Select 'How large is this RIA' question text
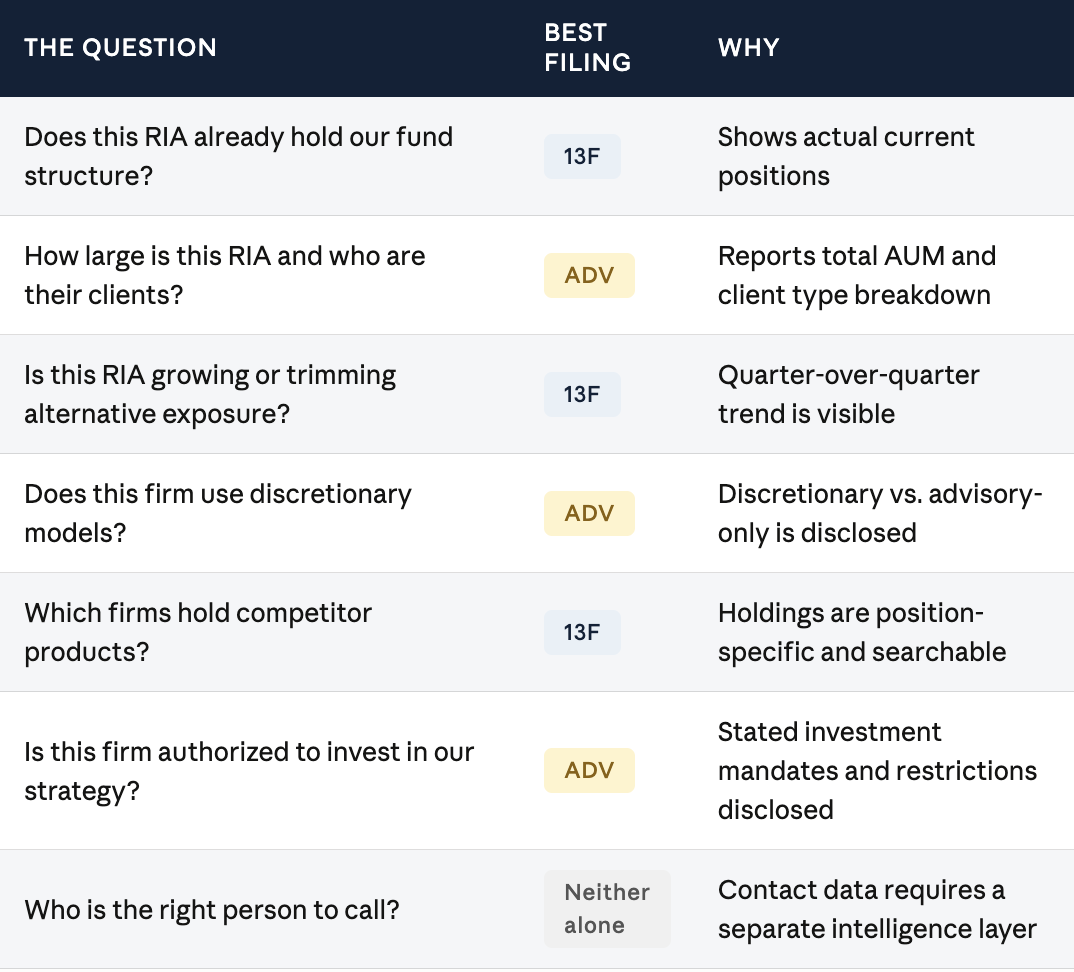Screen dimensions: 1074x972 click(x=225, y=275)
